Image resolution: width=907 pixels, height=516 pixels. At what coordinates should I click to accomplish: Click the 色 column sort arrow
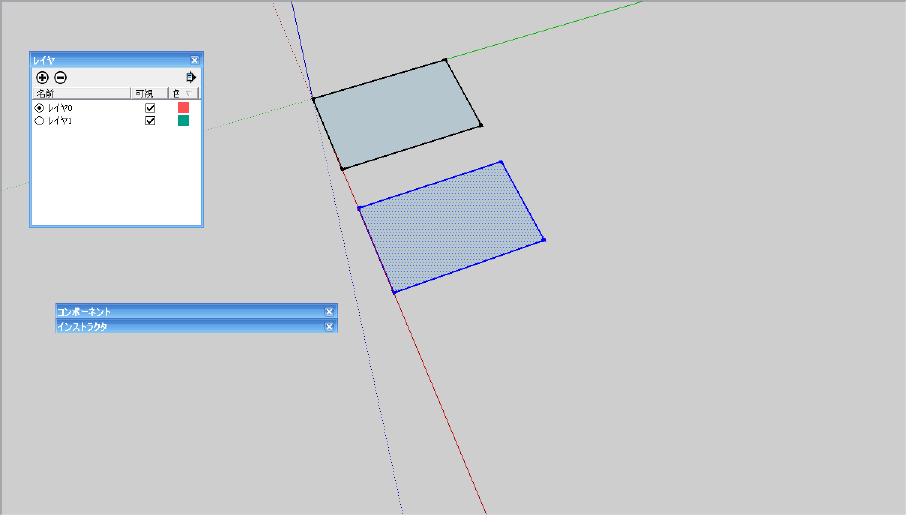[x=188, y=93]
